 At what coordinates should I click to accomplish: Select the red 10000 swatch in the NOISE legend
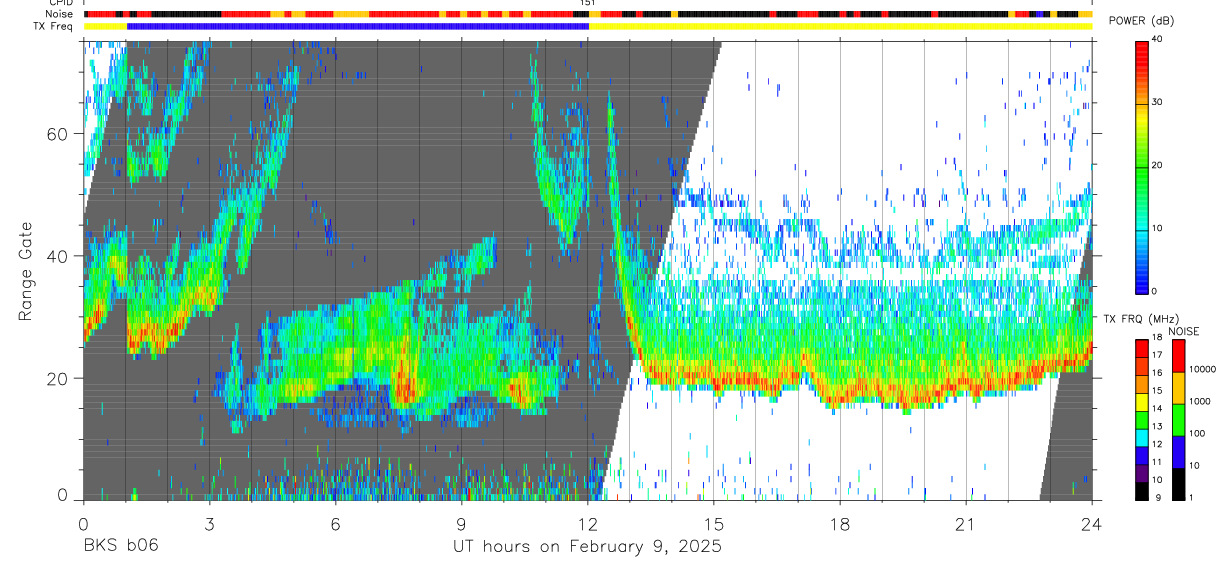coord(1178,356)
